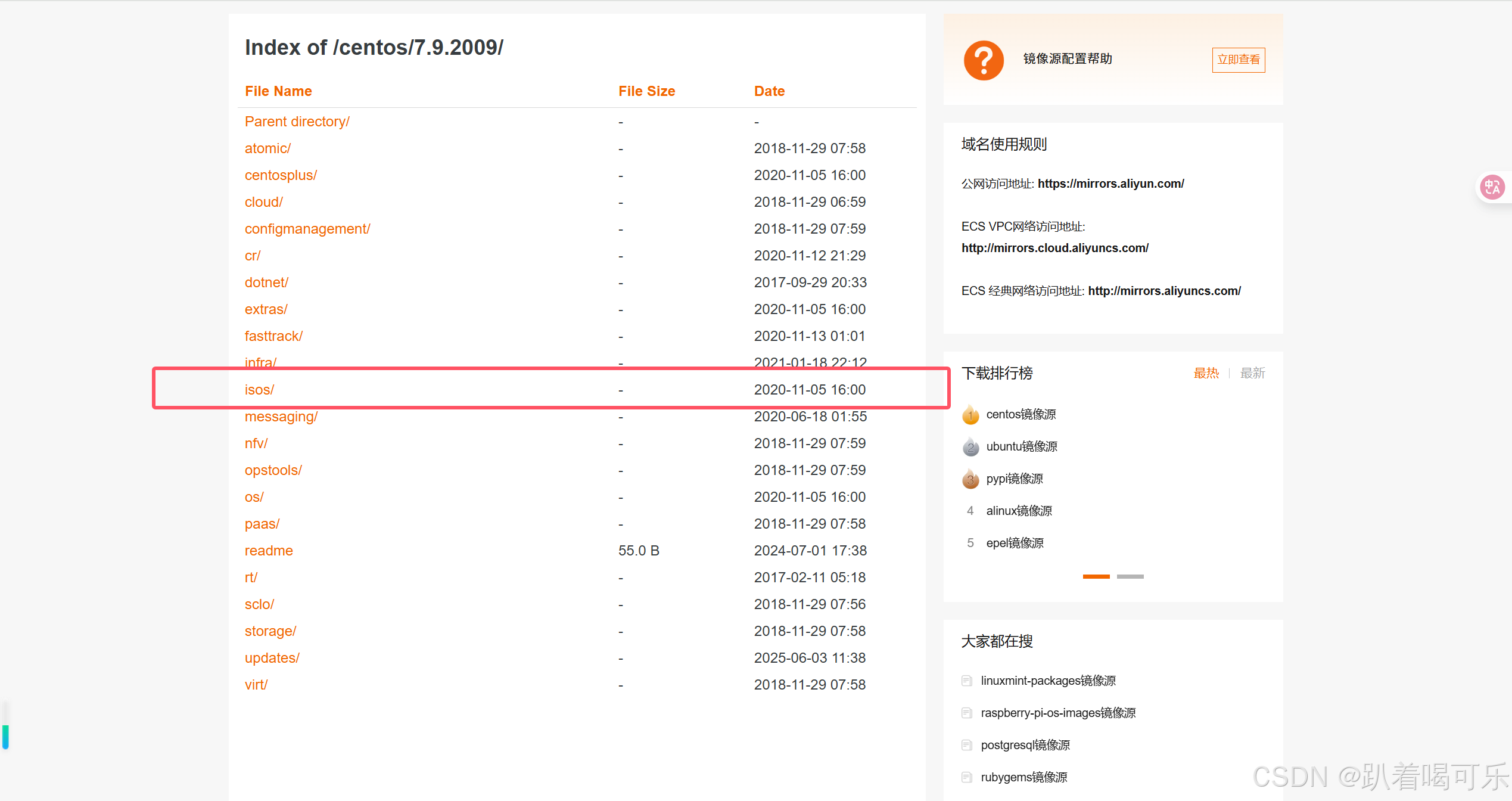Open centos镜像源 ranking entry
The image size is (1512, 801).
point(1021,414)
